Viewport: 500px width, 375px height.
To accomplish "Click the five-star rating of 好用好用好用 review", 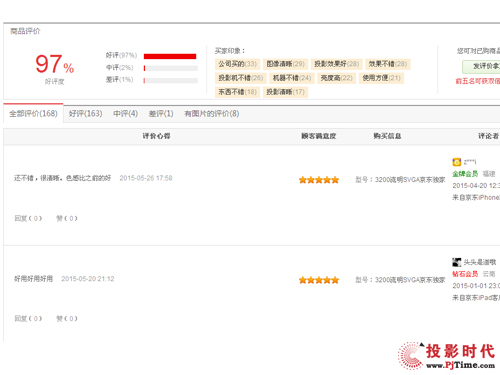I will [x=319, y=280].
